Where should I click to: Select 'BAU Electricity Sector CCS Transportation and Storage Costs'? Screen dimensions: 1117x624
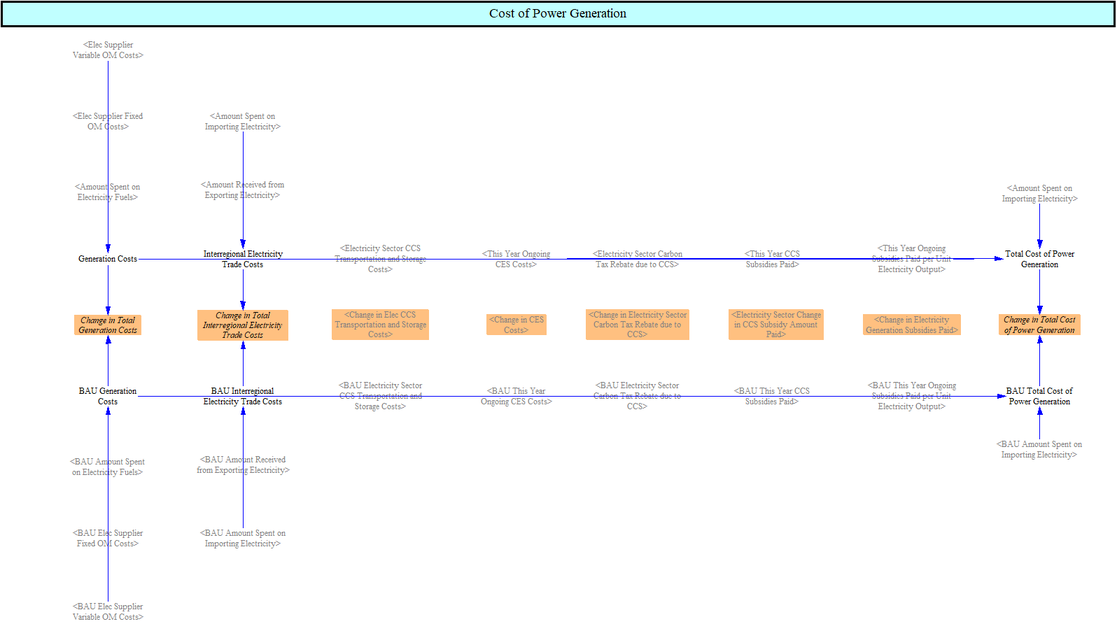(x=380, y=396)
